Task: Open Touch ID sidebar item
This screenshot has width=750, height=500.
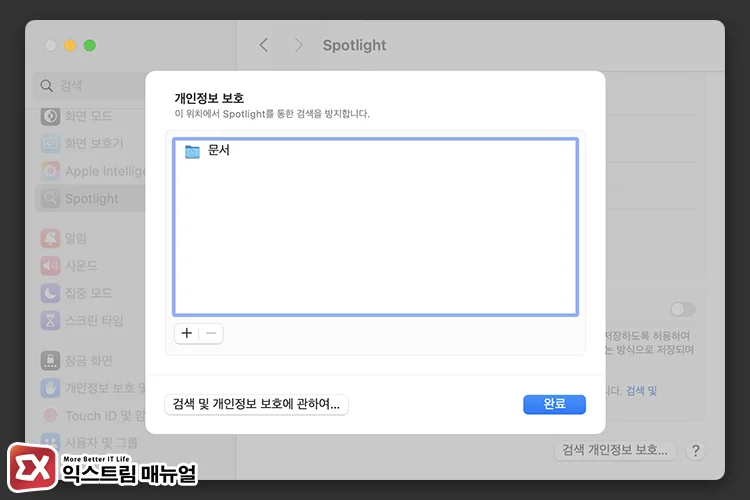Action: 91,415
